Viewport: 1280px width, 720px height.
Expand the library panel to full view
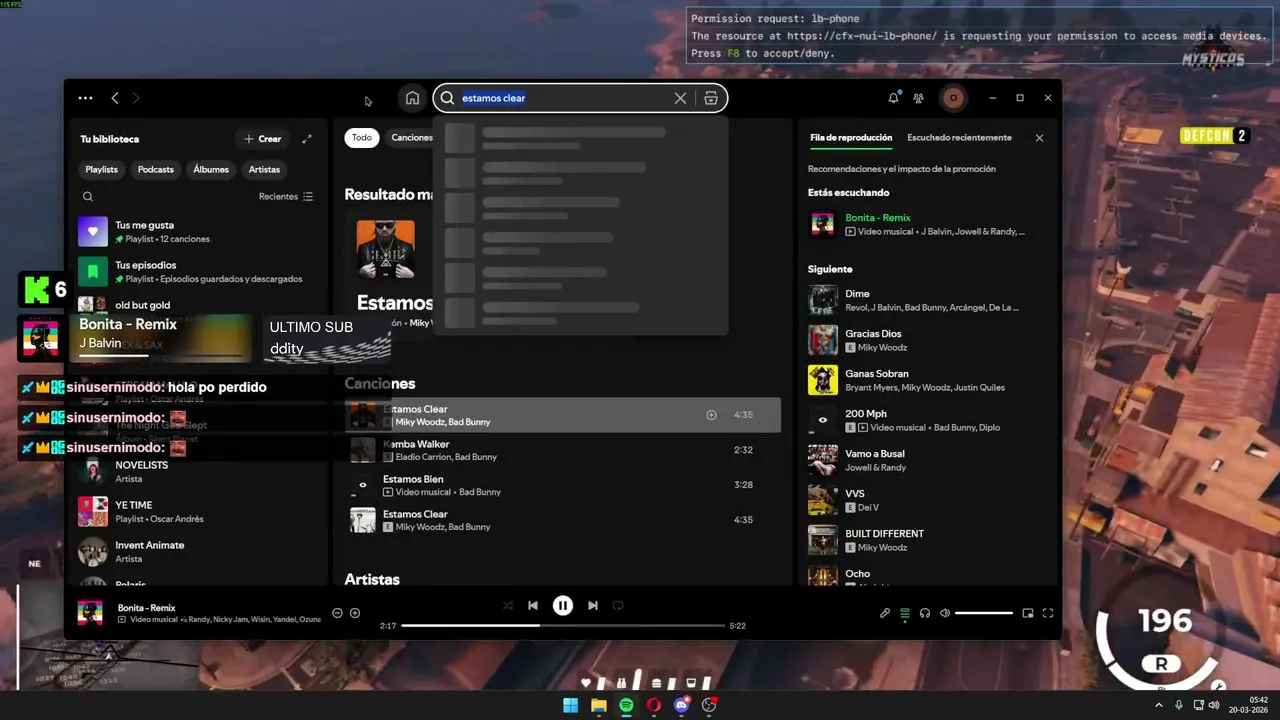307,139
